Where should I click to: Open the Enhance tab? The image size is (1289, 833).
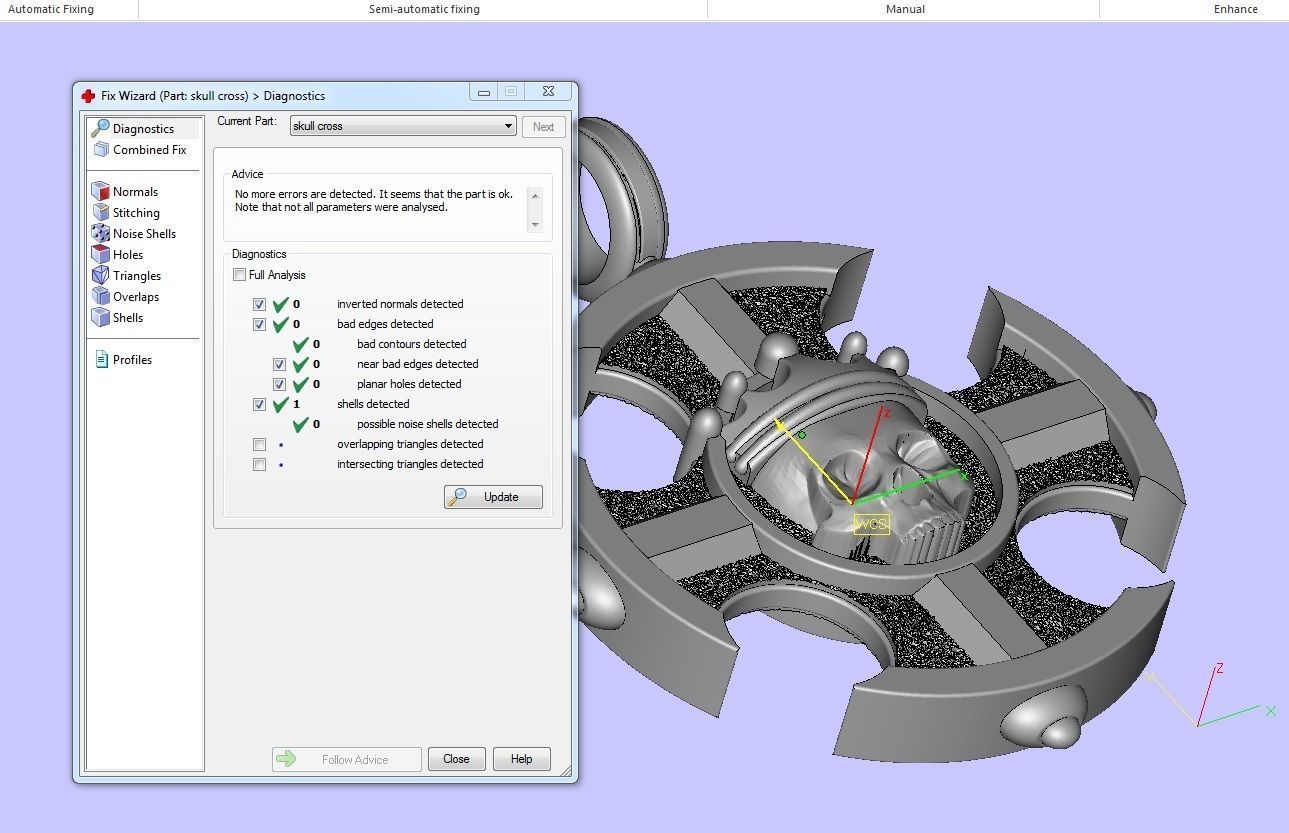tap(1236, 9)
